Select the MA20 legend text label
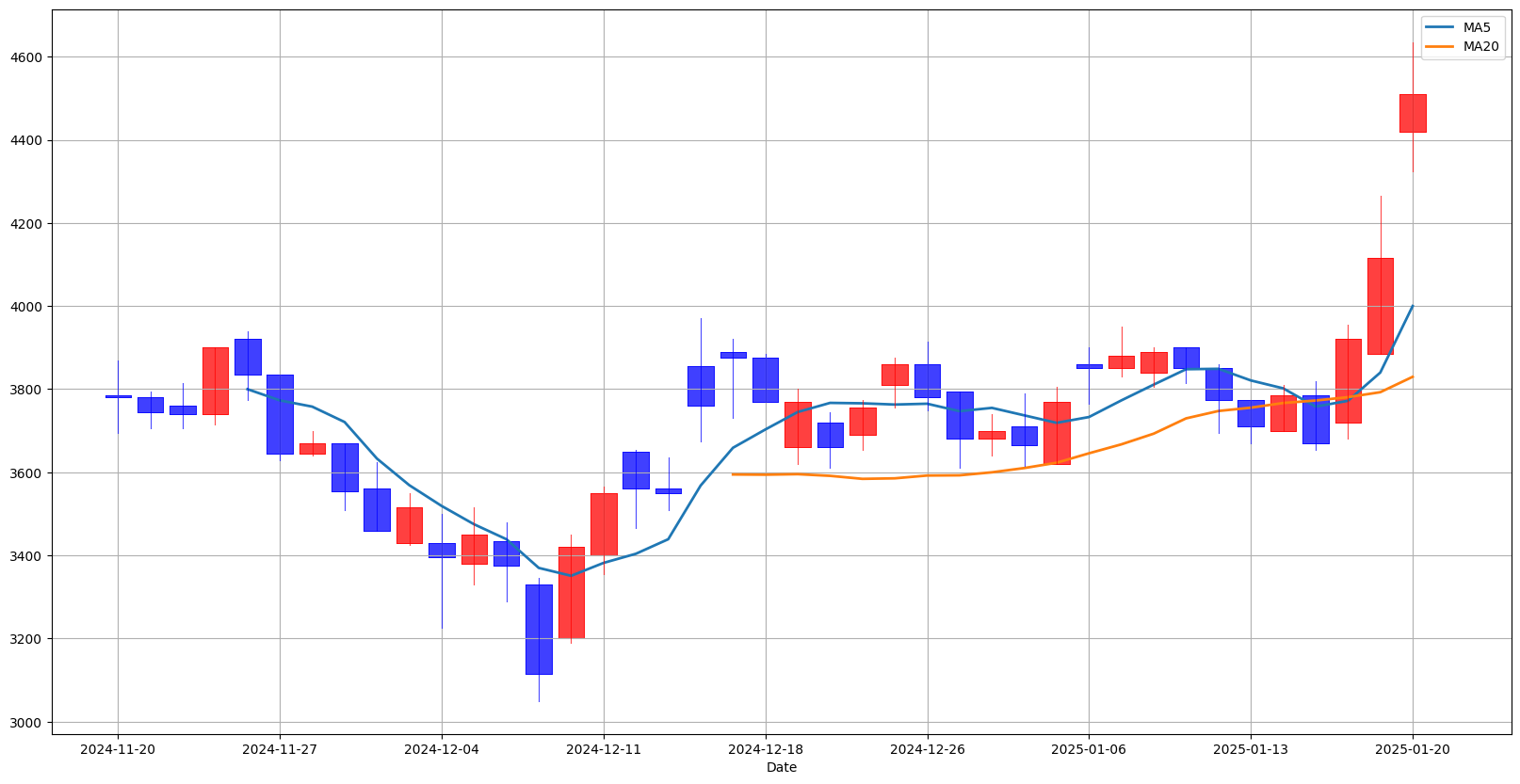This screenshot has height=784, width=1520. pos(1480,46)
